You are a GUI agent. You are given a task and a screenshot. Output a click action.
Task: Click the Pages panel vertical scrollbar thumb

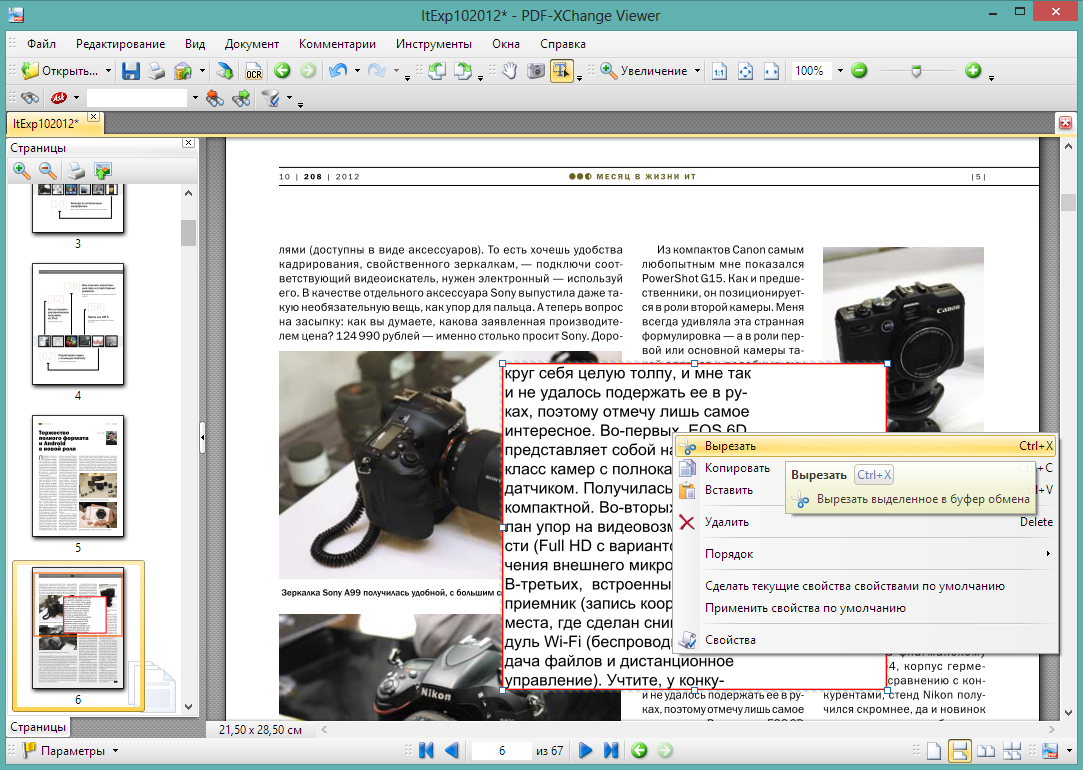point(188,233)
